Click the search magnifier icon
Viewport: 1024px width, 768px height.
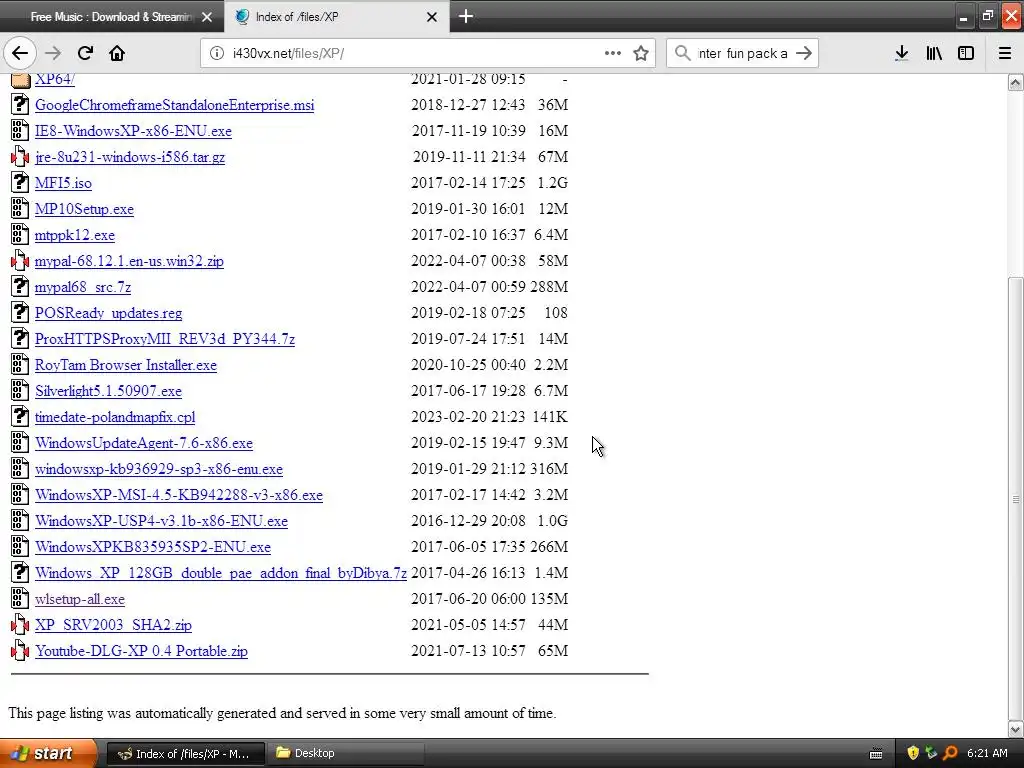pyautogui.click(x=682, y=53)
